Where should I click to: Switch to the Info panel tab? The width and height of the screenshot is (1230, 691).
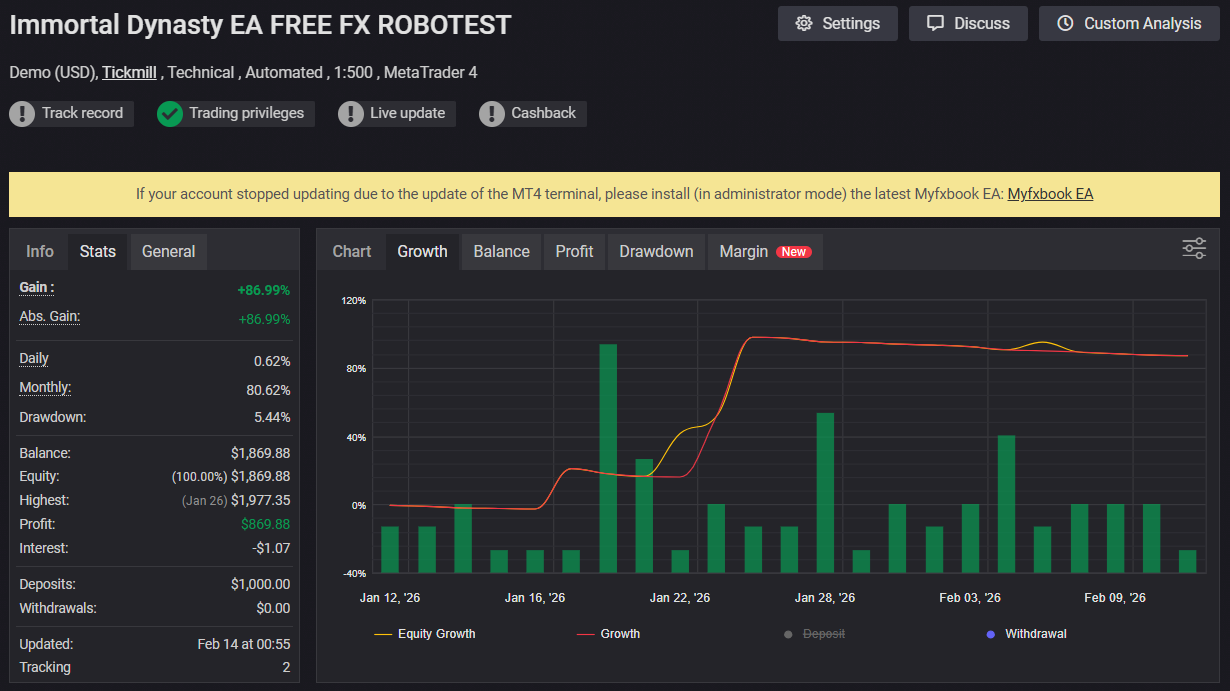pos(40,251)
